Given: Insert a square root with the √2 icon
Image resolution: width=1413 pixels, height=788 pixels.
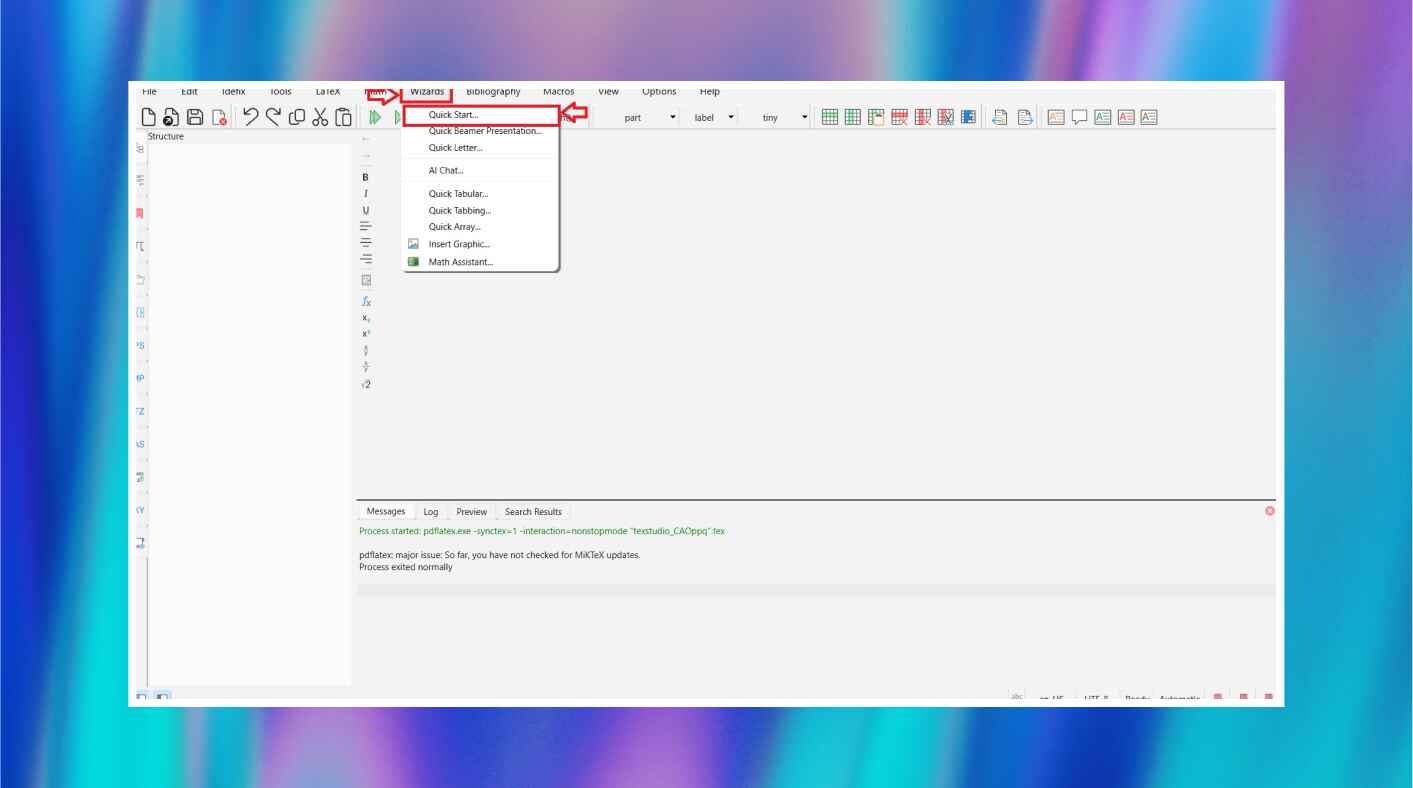Looking at the screenshot, I should click(366, 384).
